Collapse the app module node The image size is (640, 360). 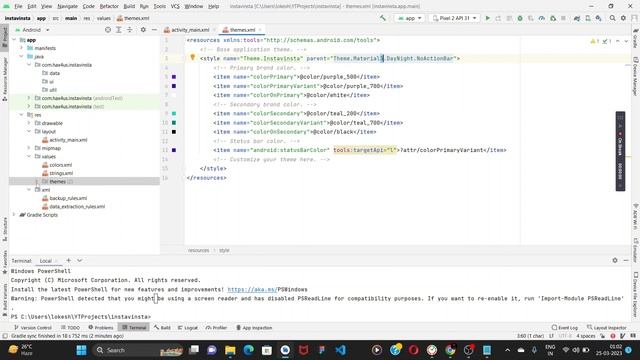(14, 40)
